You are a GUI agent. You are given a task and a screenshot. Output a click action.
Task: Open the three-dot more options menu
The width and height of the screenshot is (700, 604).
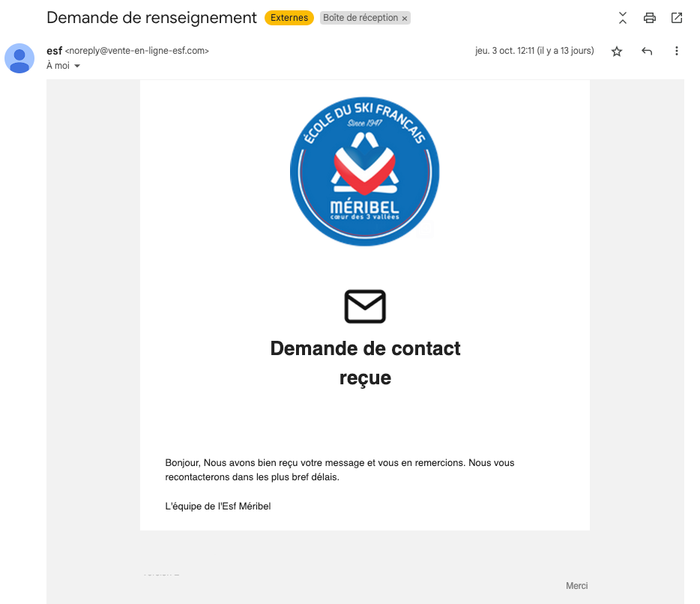point(677,51)
